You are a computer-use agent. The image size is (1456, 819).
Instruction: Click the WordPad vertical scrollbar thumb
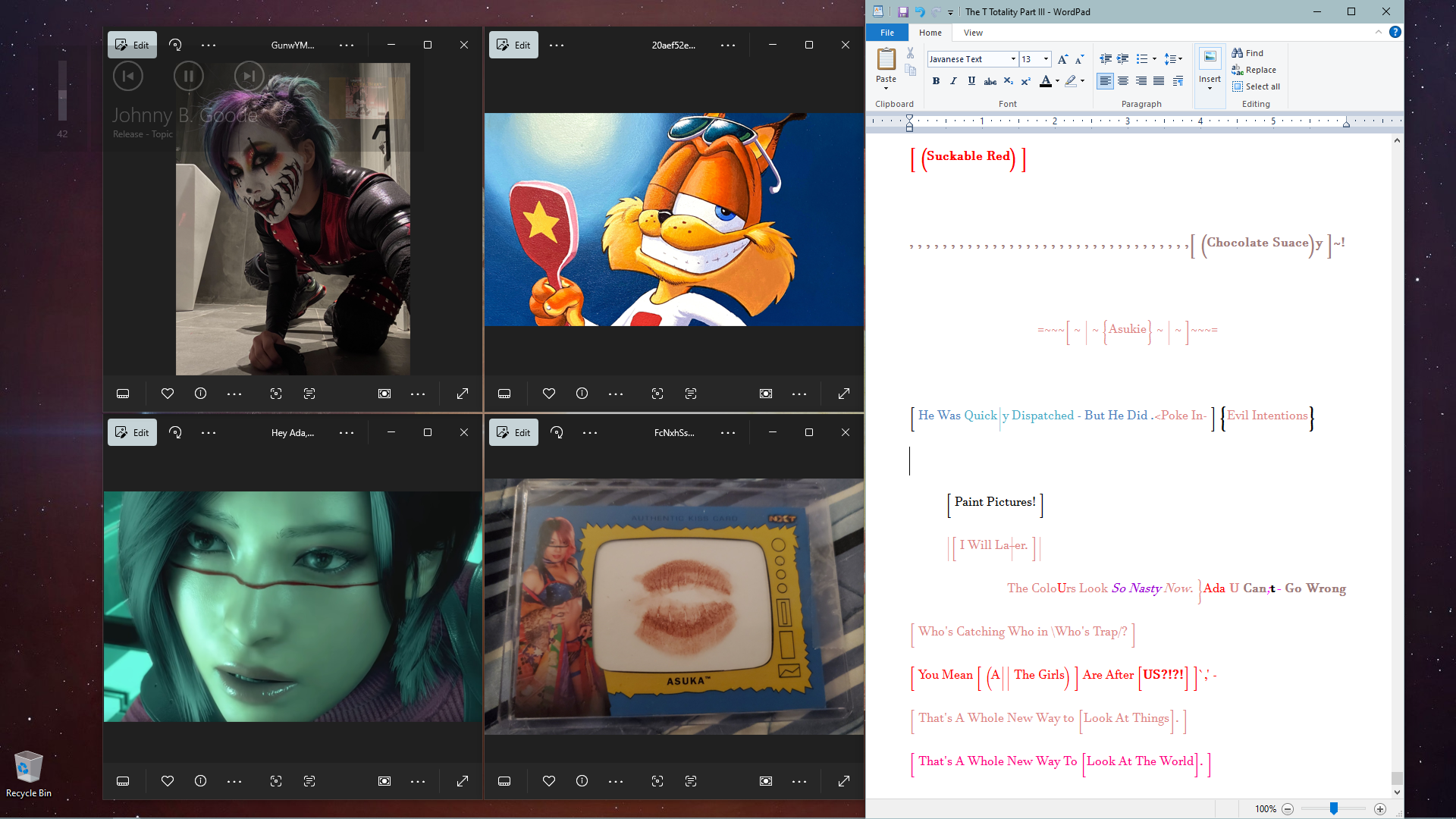(1397, 778)
